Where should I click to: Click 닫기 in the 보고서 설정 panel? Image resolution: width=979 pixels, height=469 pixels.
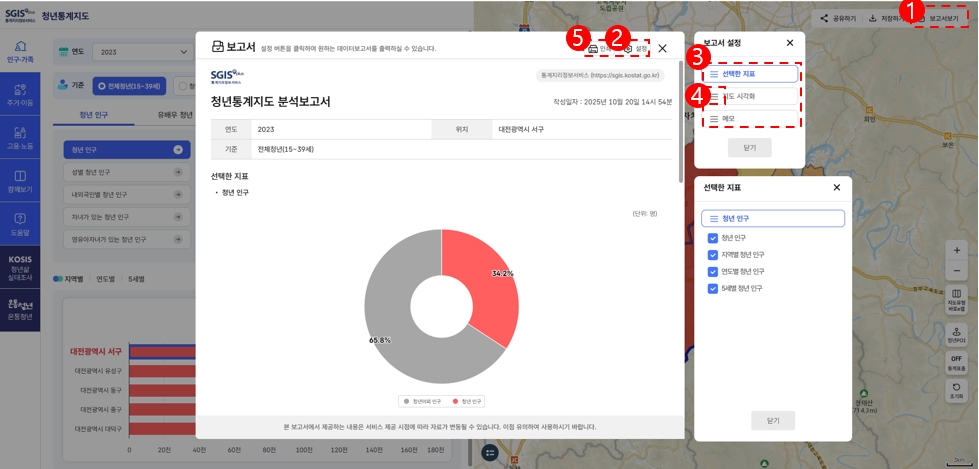click(749, 148)
